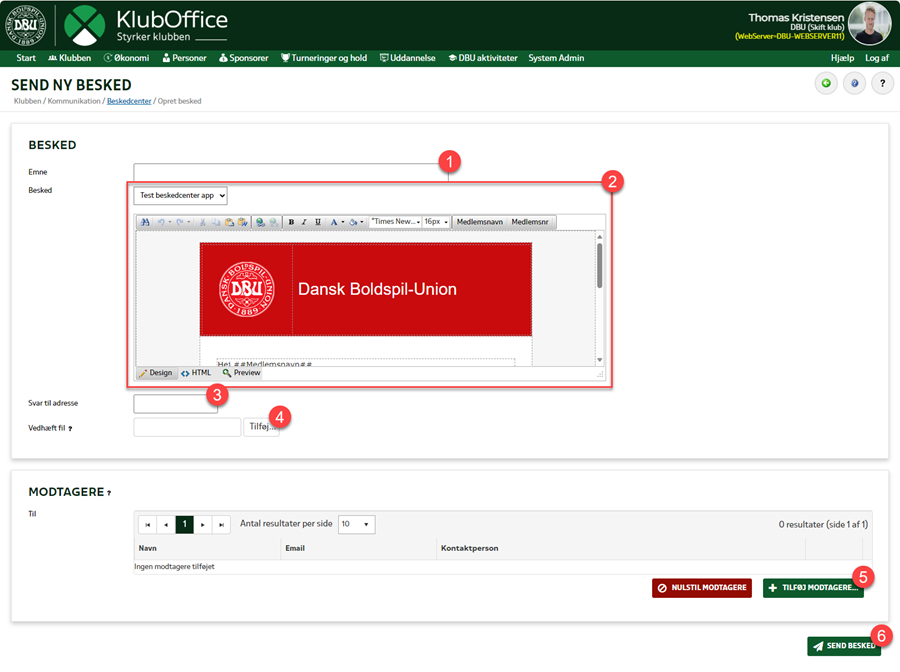The width and height of the screenshot is (900, 672).
Task: Click the green back arrow button
Action: (x=826, y=84)
